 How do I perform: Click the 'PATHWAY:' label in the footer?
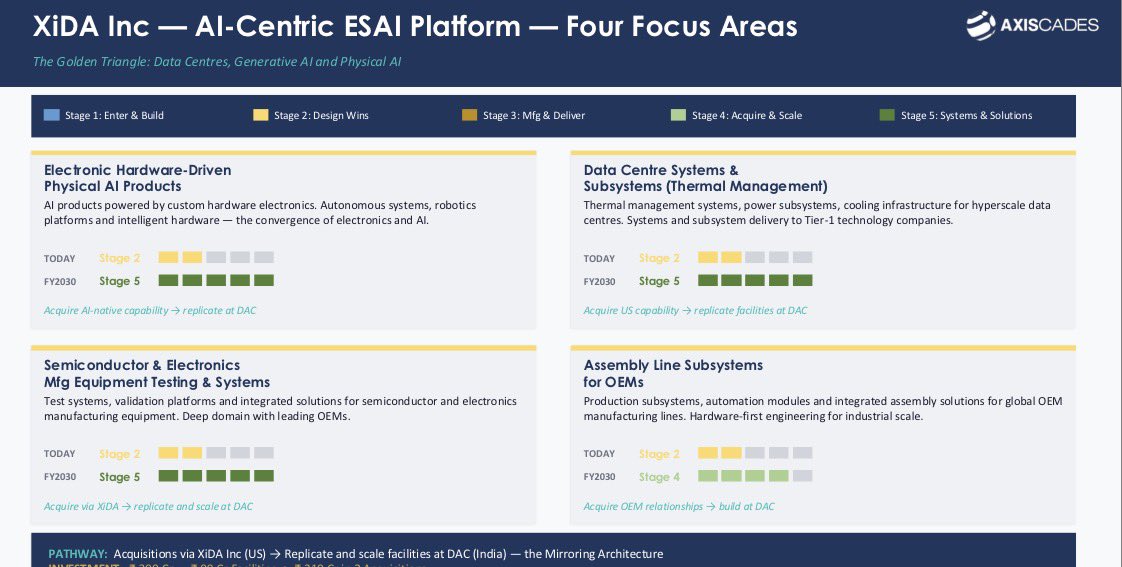click(78, 554)
